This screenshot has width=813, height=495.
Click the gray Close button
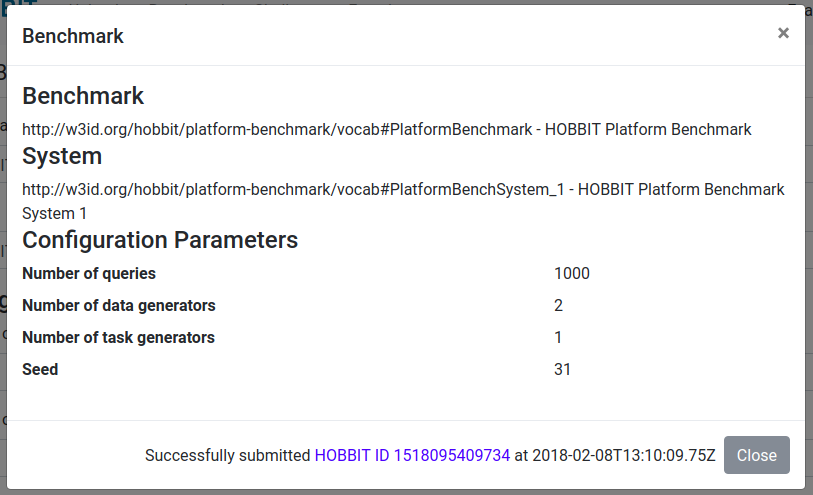[756, 455]
